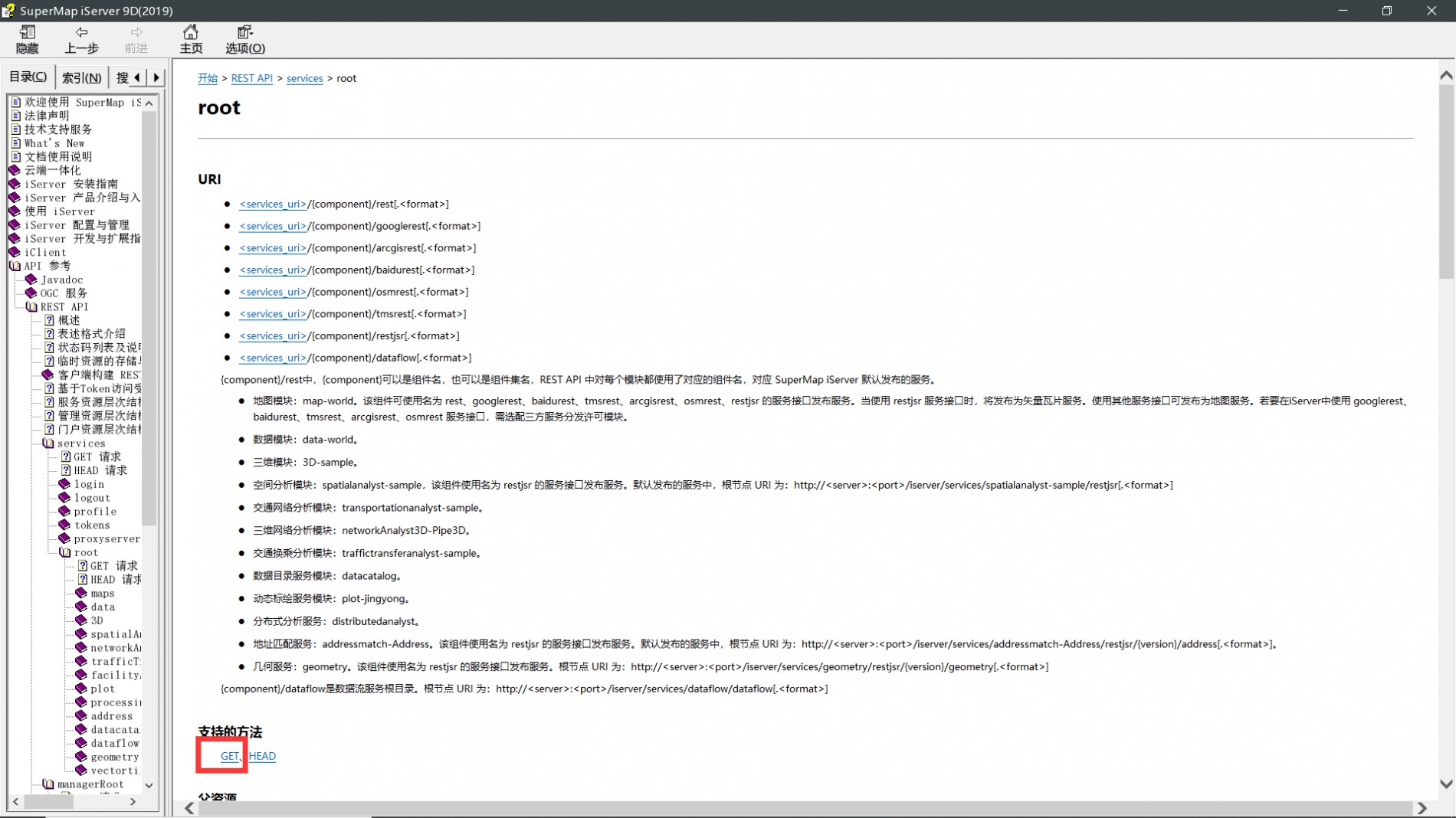Click the tree panel vertical scrollbar thumb
Screen dimensions: 1456x818
pos(149,318)
